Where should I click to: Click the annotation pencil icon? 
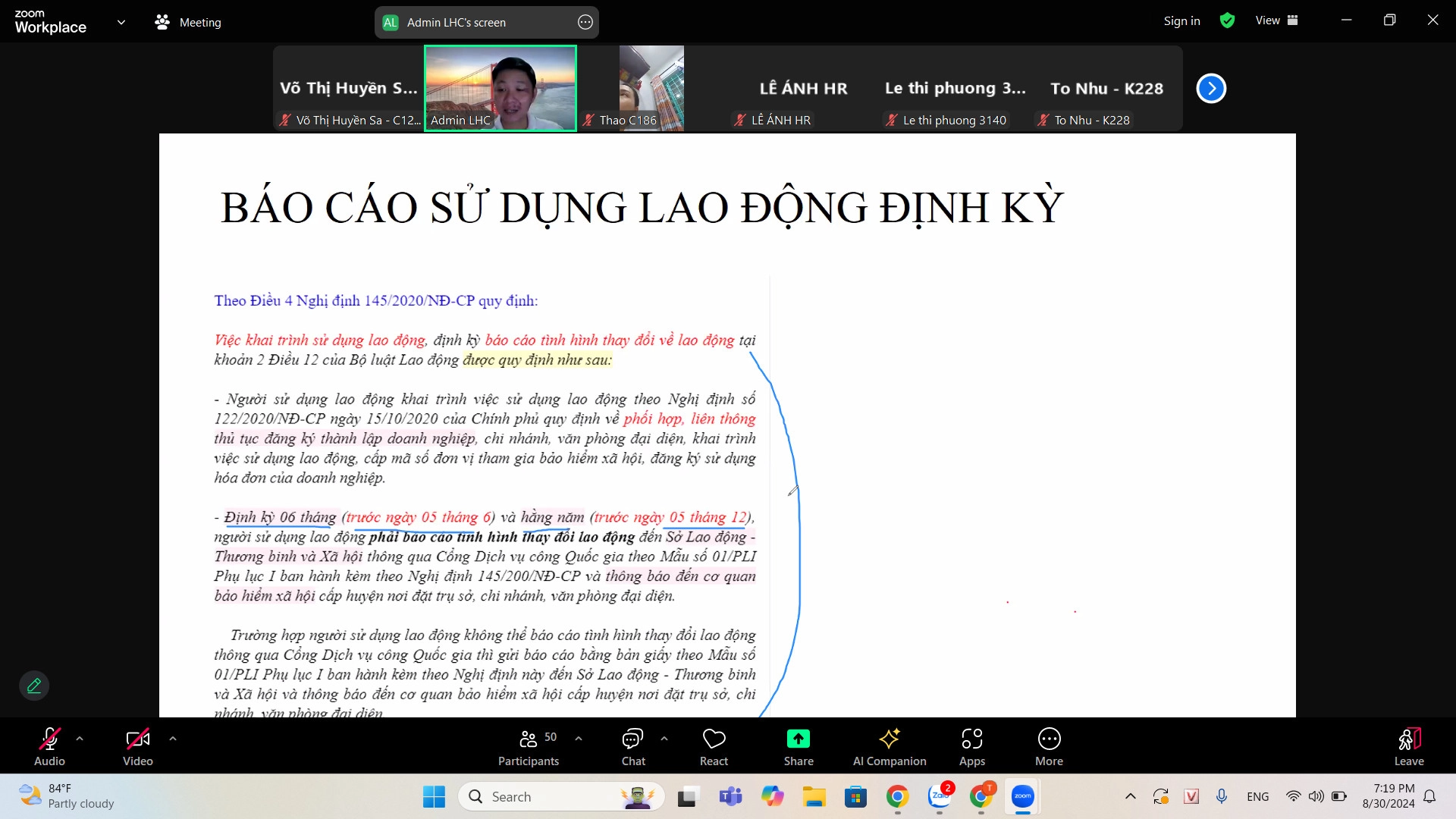click(x=34, y=686)
